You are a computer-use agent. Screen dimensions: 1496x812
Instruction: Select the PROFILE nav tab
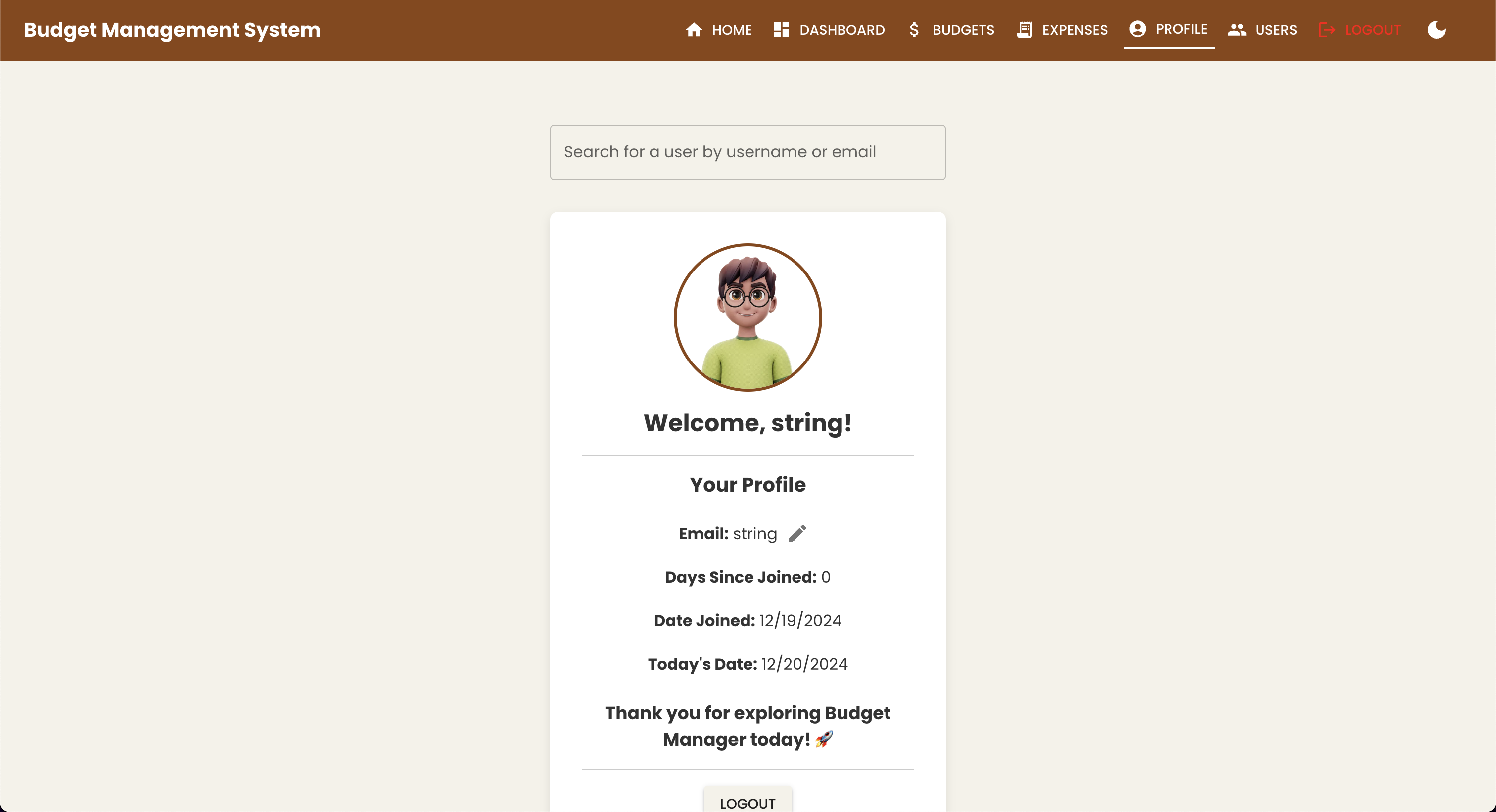[1169, 29]
